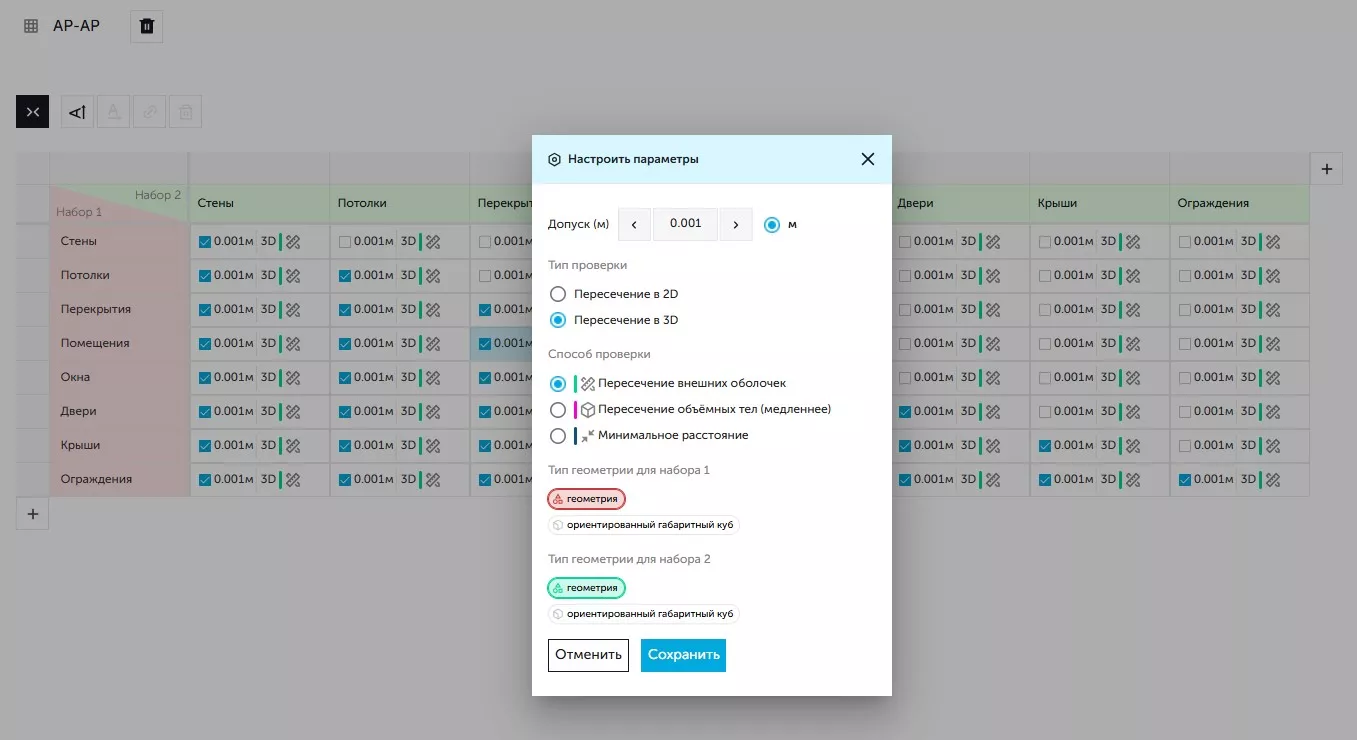The height and width of the screenshot is (740, 1357).
Task: Click the second toolbar icon with arrow
Action: (78, 112)
